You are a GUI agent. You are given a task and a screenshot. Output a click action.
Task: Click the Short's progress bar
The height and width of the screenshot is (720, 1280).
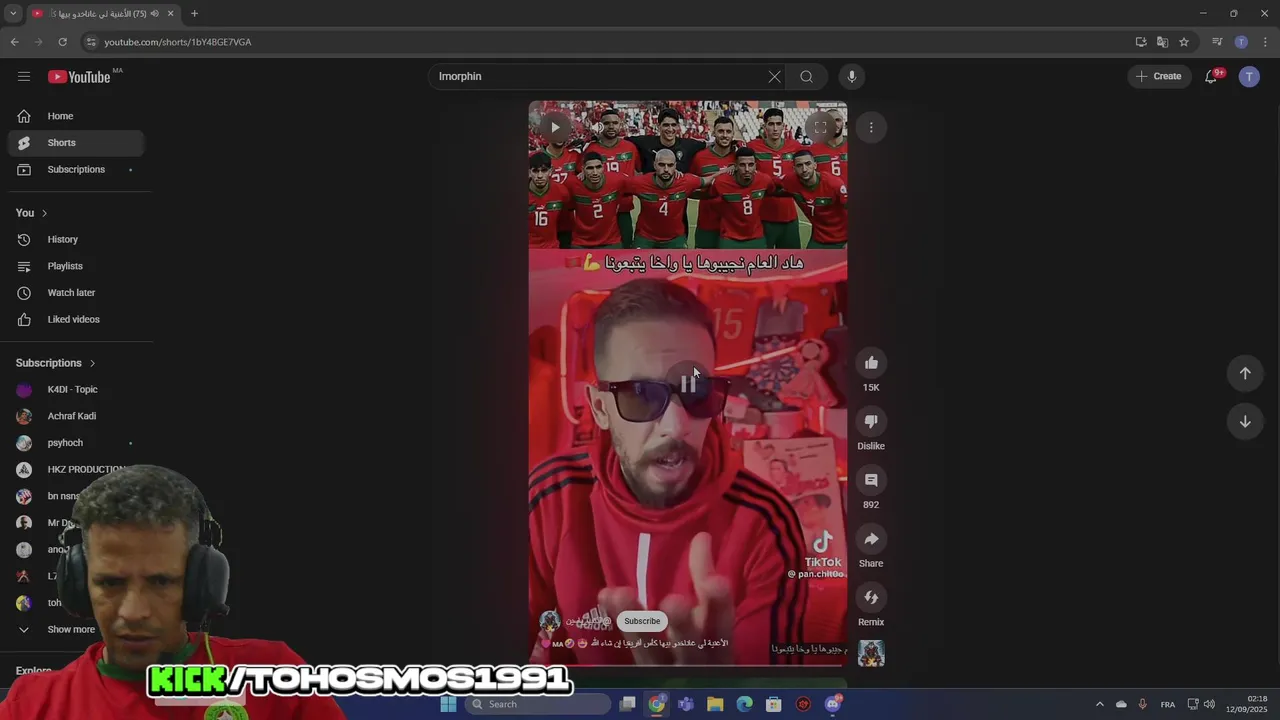688,664
